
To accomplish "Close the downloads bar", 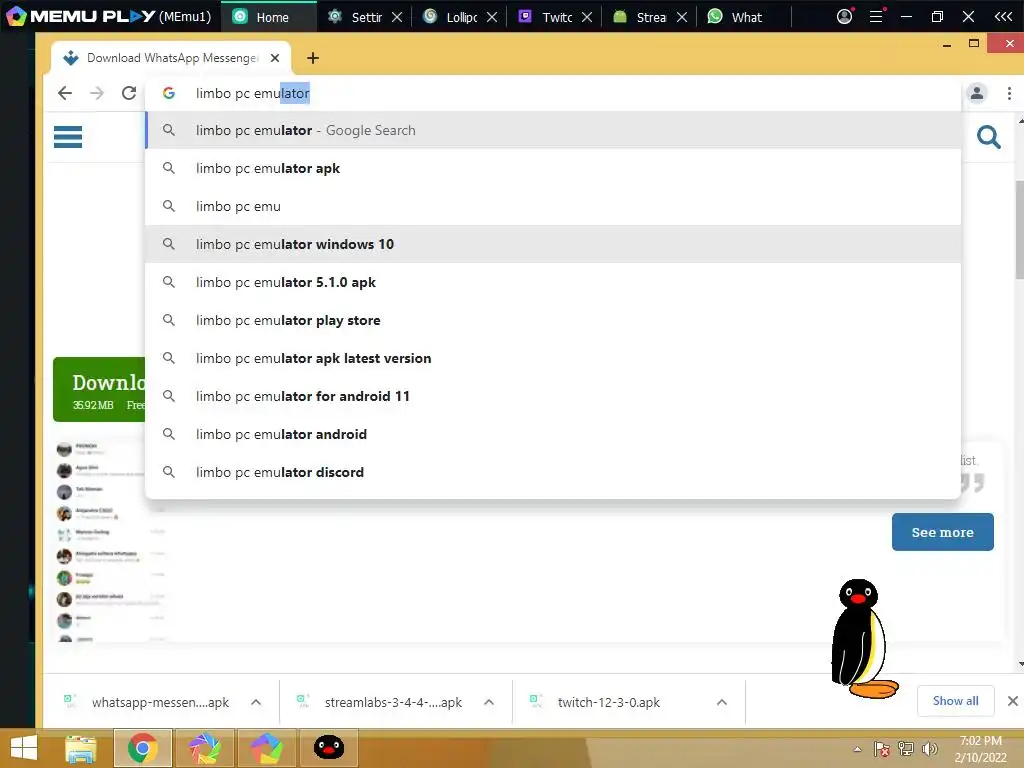I will [1012, 701].
